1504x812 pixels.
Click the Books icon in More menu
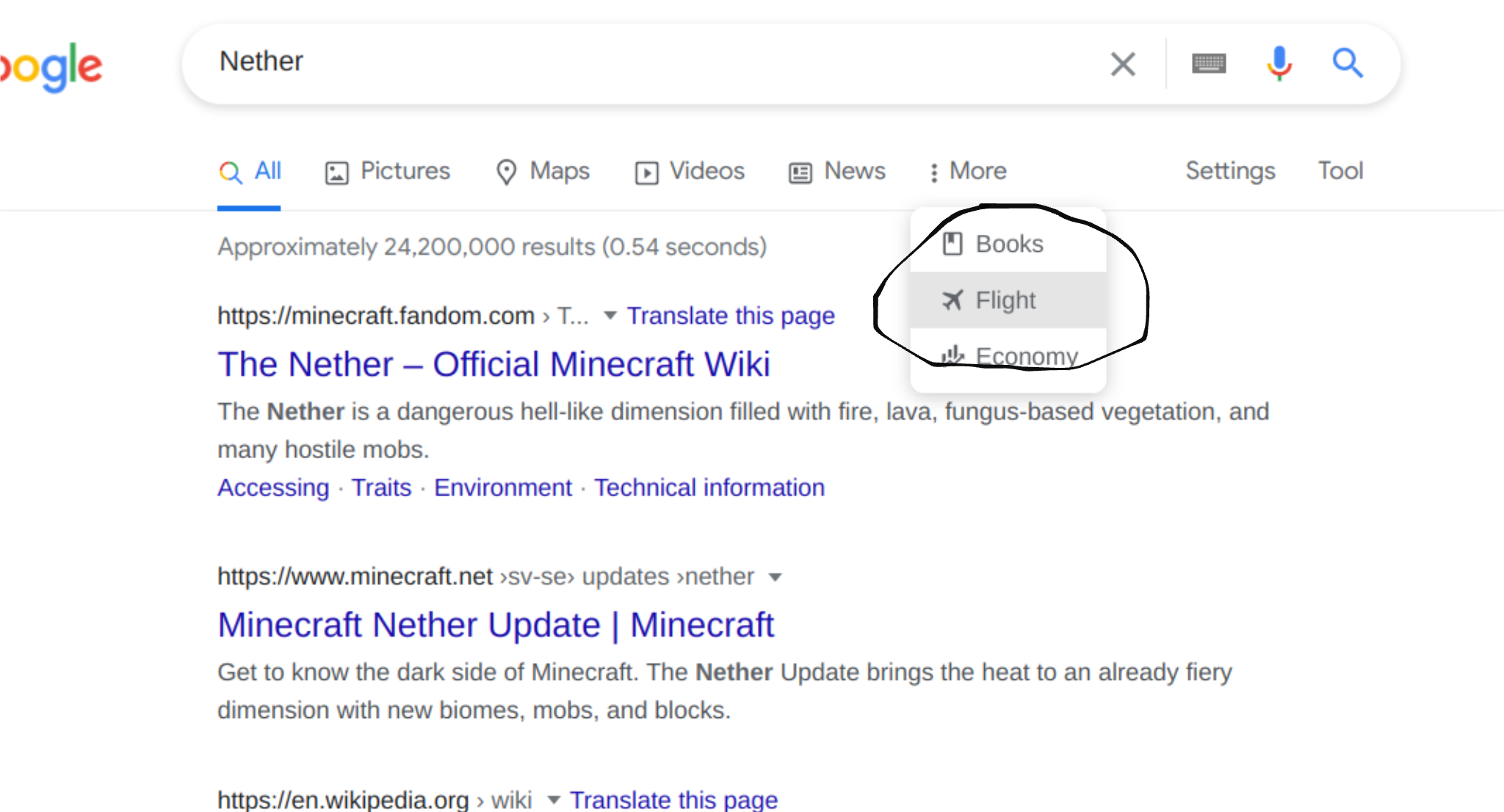point(951,243)
